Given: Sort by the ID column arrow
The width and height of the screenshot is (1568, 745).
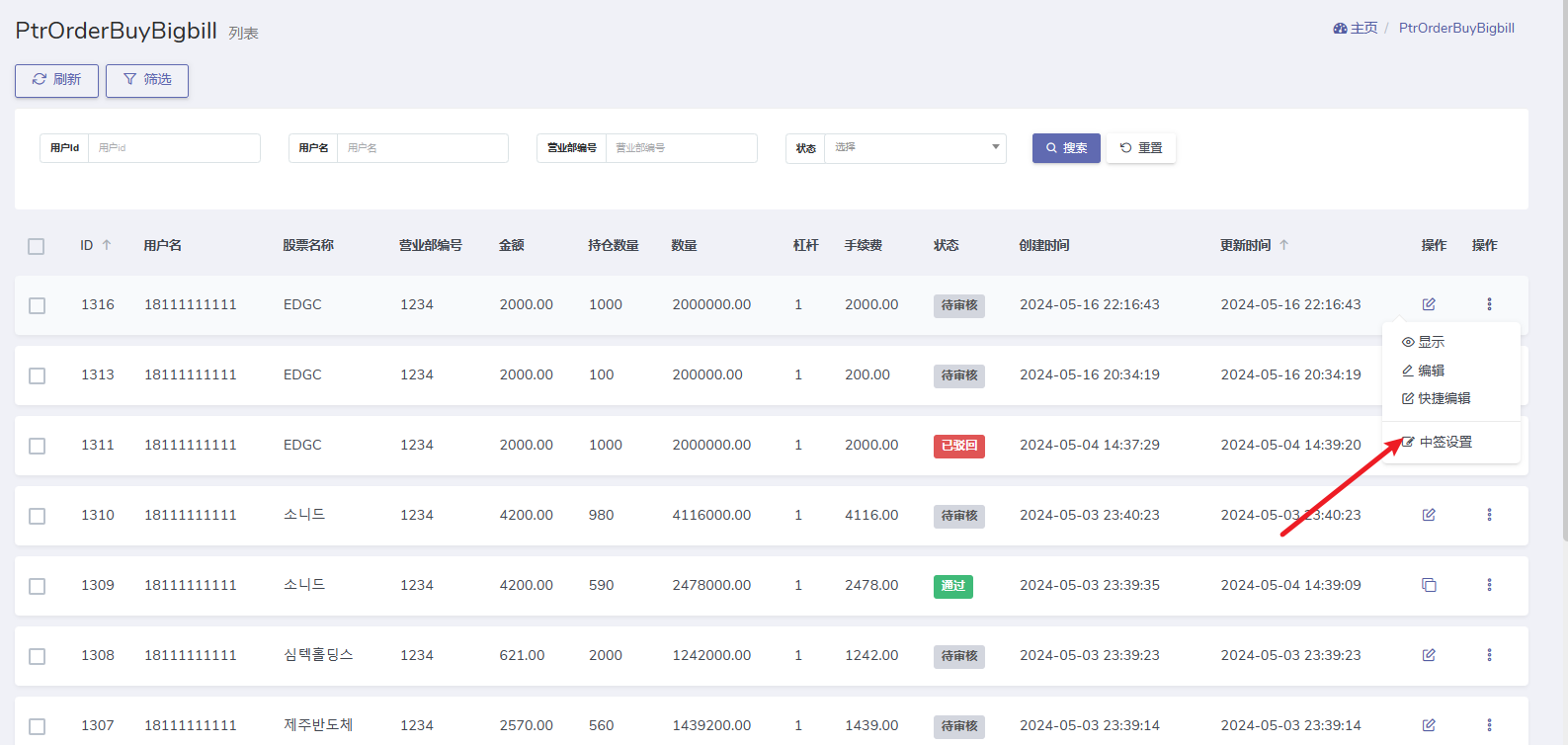Looking at the screenshot, I should (107, 245).
